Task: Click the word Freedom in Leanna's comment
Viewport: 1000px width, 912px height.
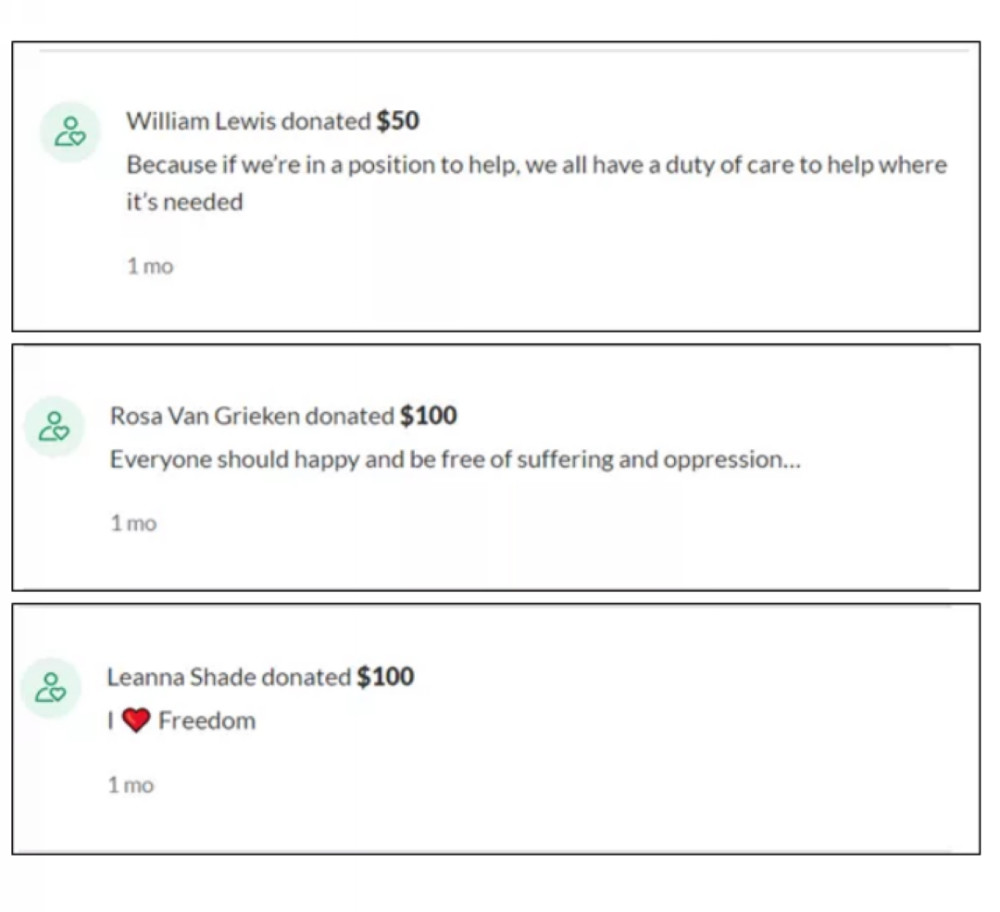Action: point(207,721)
